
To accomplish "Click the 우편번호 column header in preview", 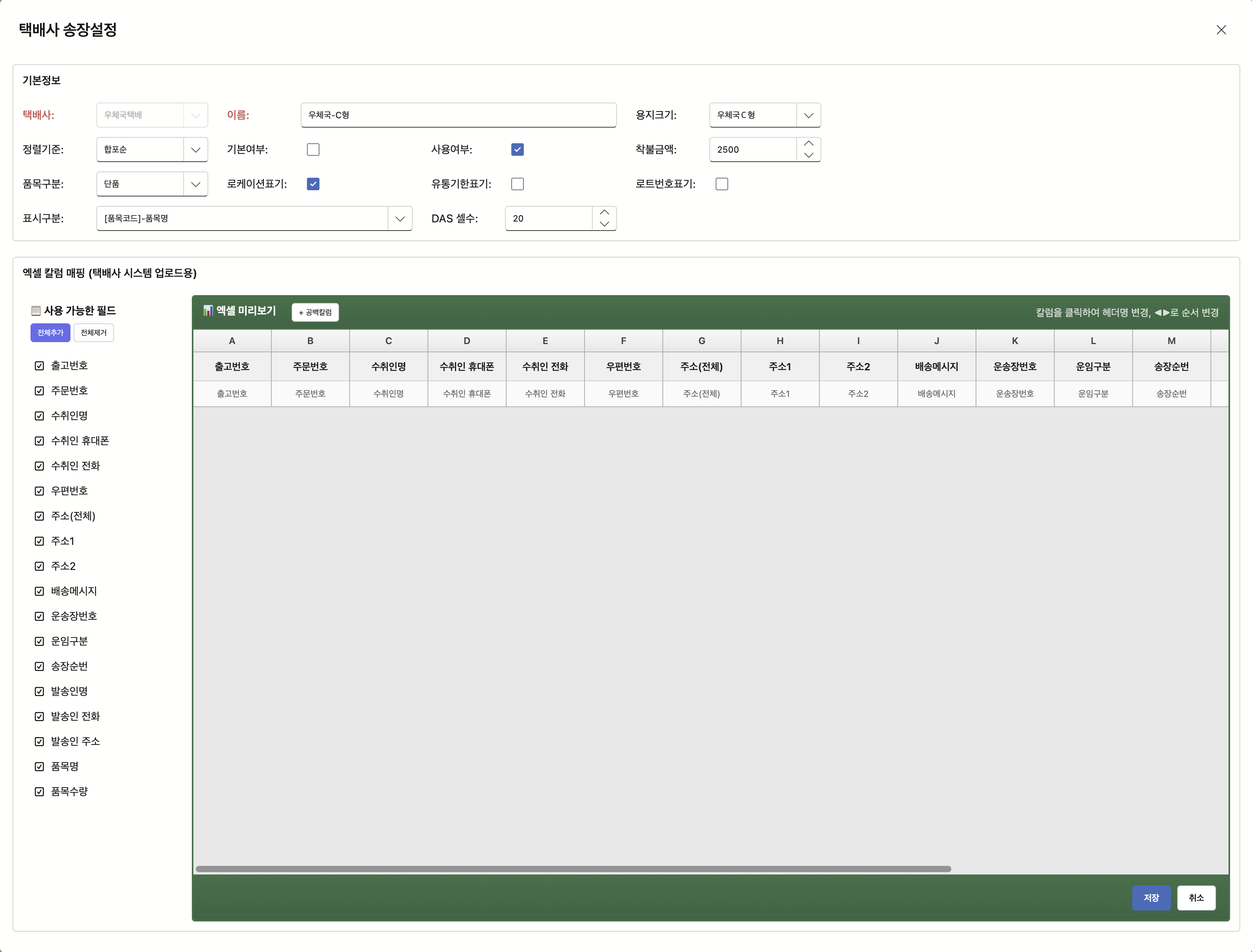I will (623, 367).
